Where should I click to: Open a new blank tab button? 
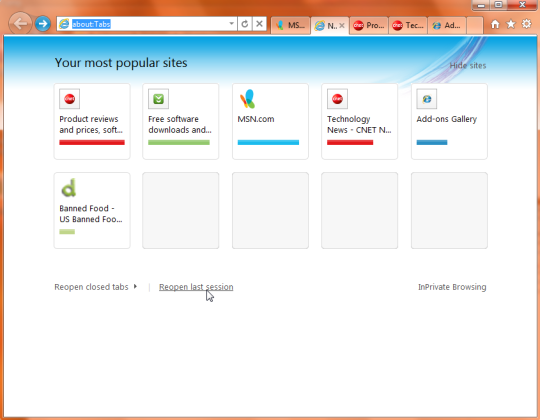click(x=475, y=25)
